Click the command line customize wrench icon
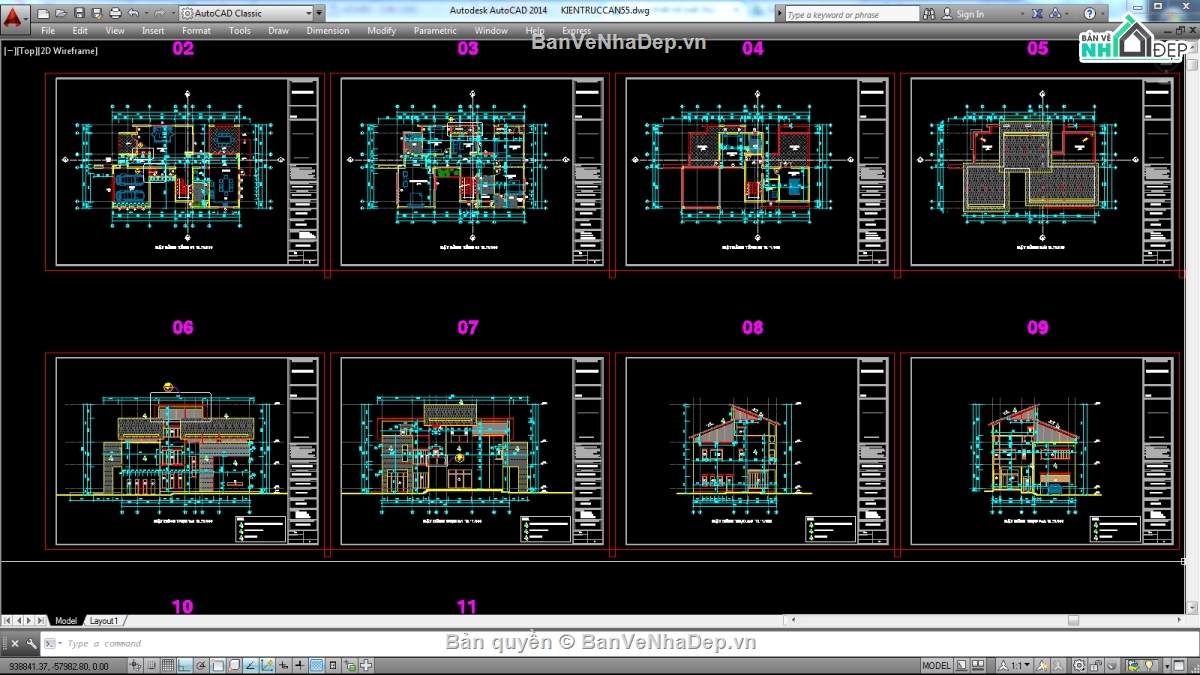Viewport: 1200px width, 675px height. pos(33,644)
